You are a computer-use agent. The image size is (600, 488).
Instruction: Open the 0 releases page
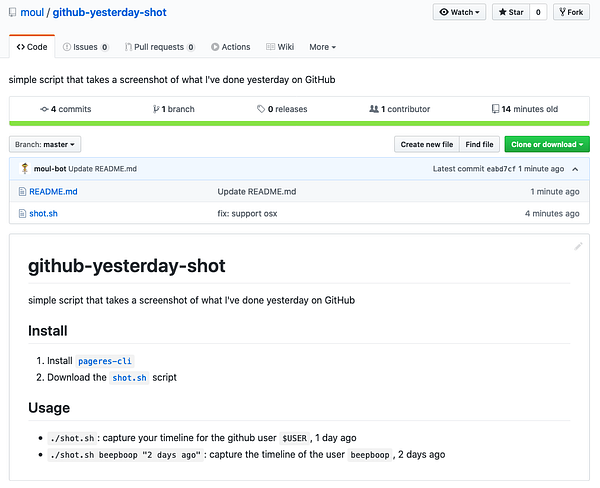(282, 109)
